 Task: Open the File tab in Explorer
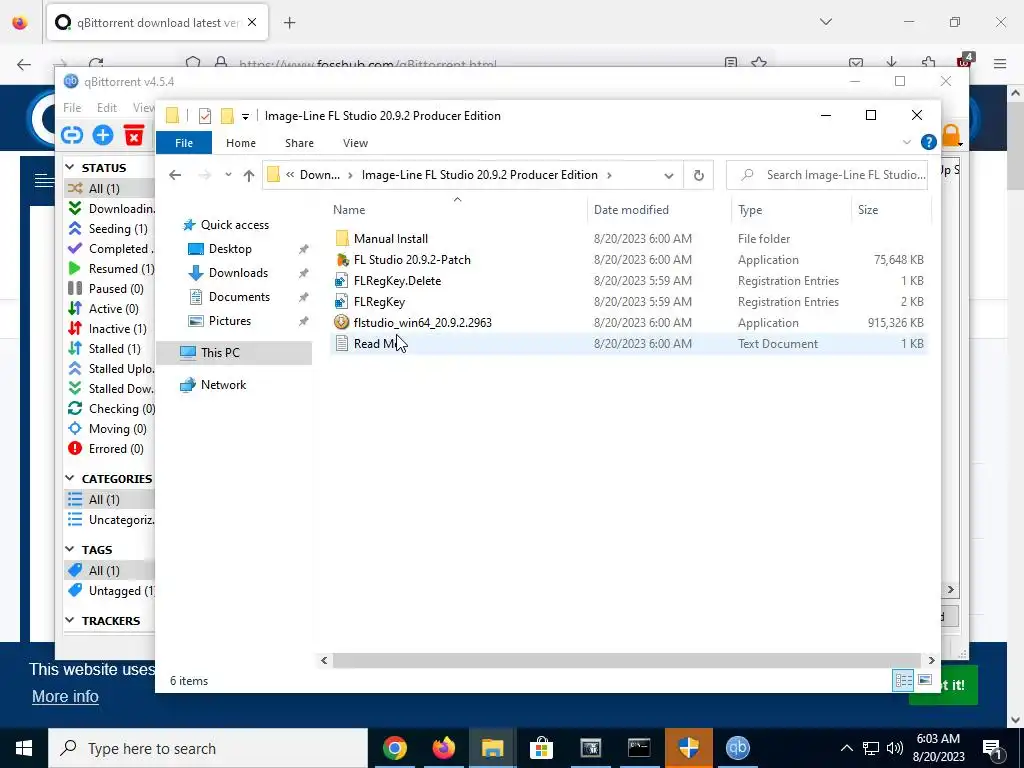click(184, 143)
